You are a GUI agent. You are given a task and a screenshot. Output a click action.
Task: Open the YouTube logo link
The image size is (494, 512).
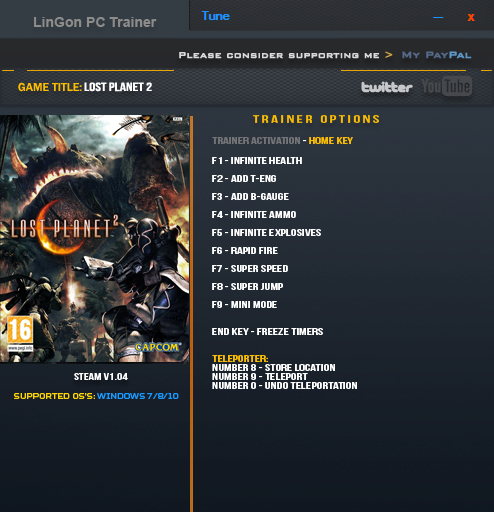(x=447, y=86)
